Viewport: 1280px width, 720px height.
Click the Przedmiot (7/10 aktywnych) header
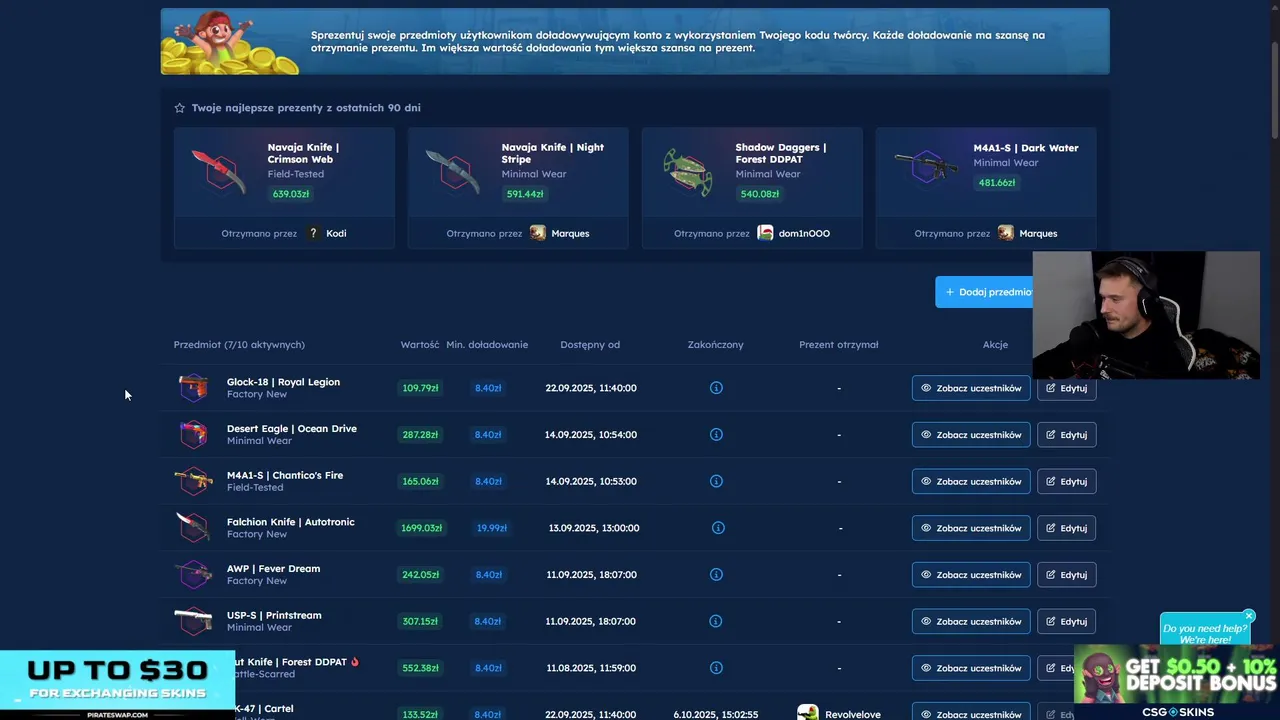pos(239,345)
